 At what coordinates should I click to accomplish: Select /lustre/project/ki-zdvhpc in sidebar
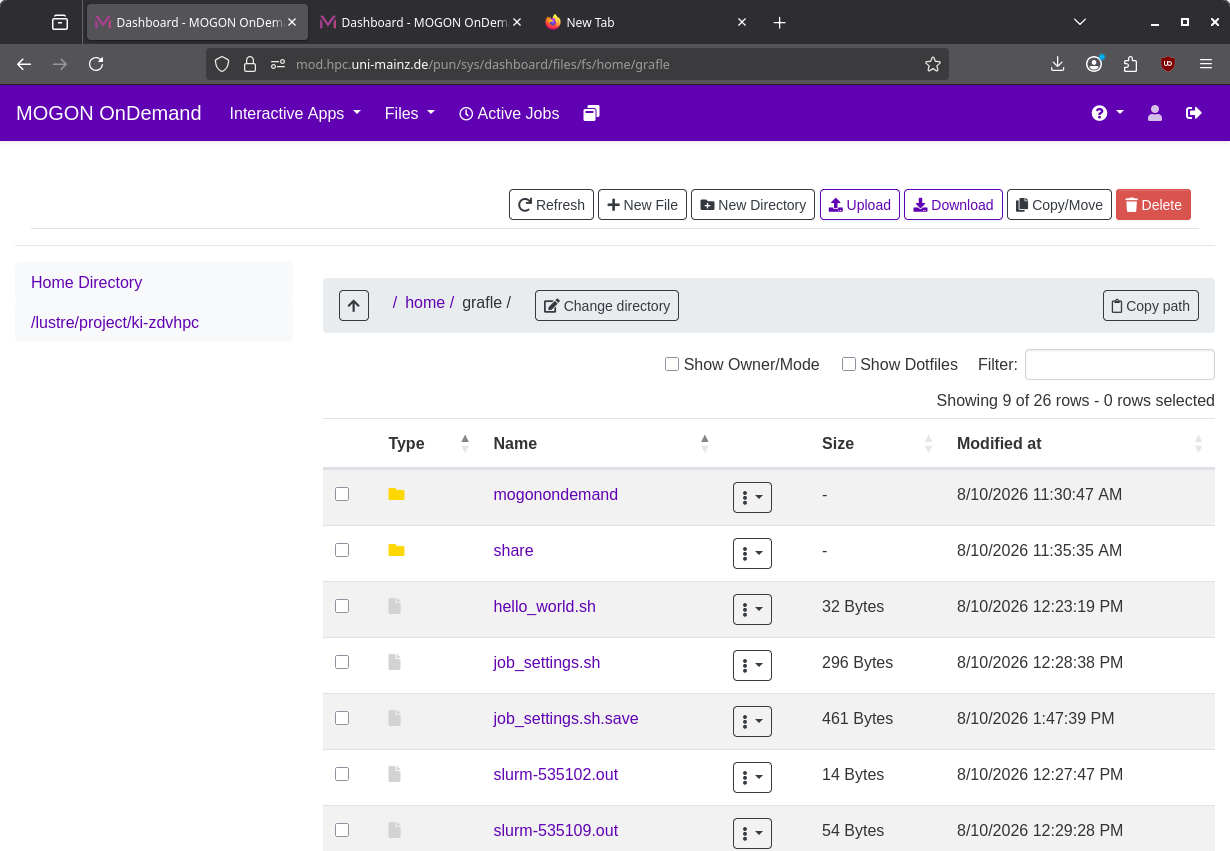(x=154, y=322)
